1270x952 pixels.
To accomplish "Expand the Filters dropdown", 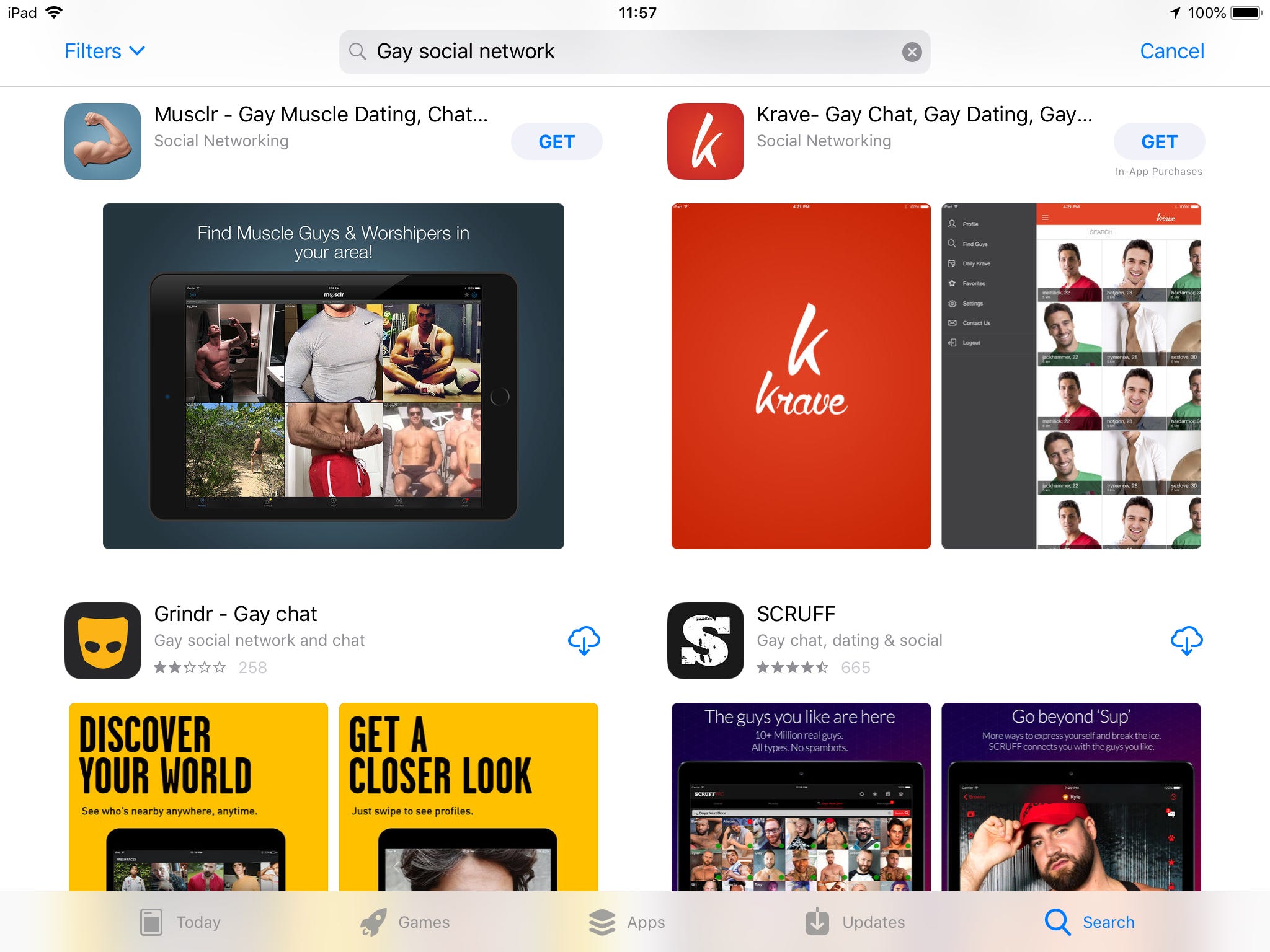I will click(104, 51).
